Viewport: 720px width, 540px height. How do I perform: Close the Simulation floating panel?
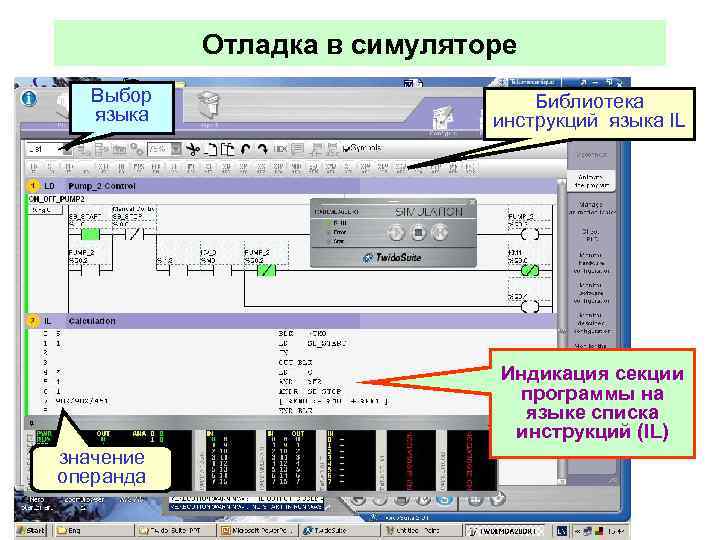click(x=472, y=202)
